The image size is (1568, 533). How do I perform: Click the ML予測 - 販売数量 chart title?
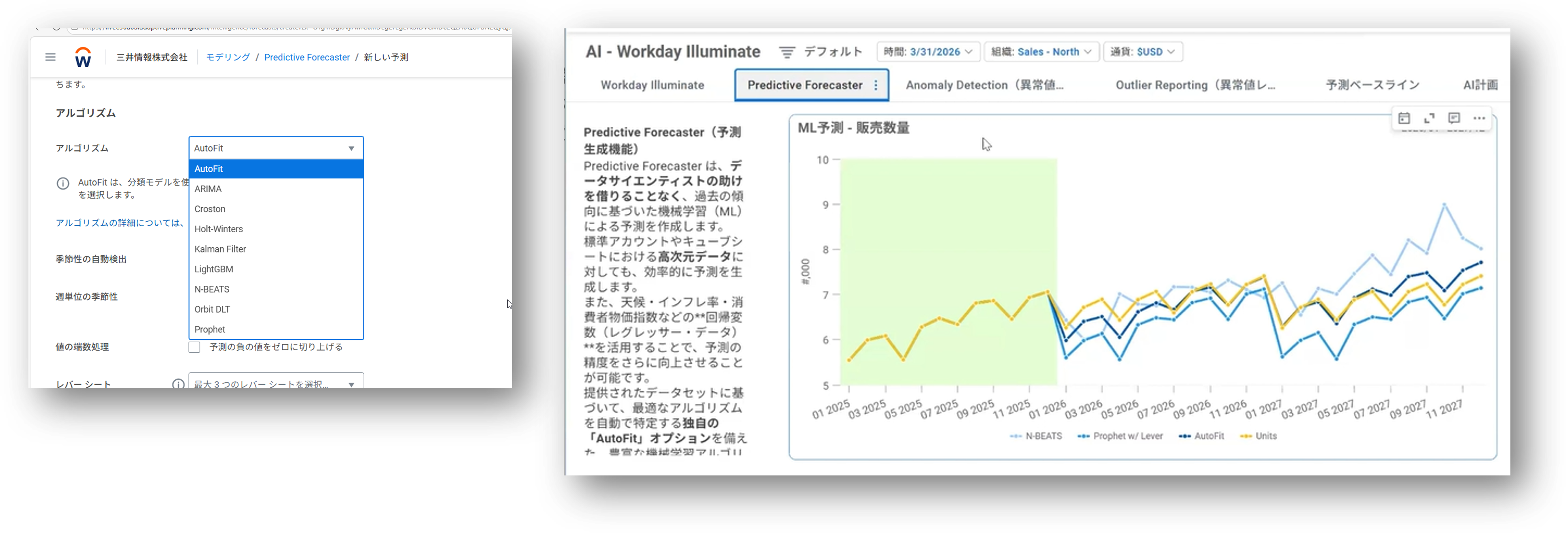click(x=853, y=128)
